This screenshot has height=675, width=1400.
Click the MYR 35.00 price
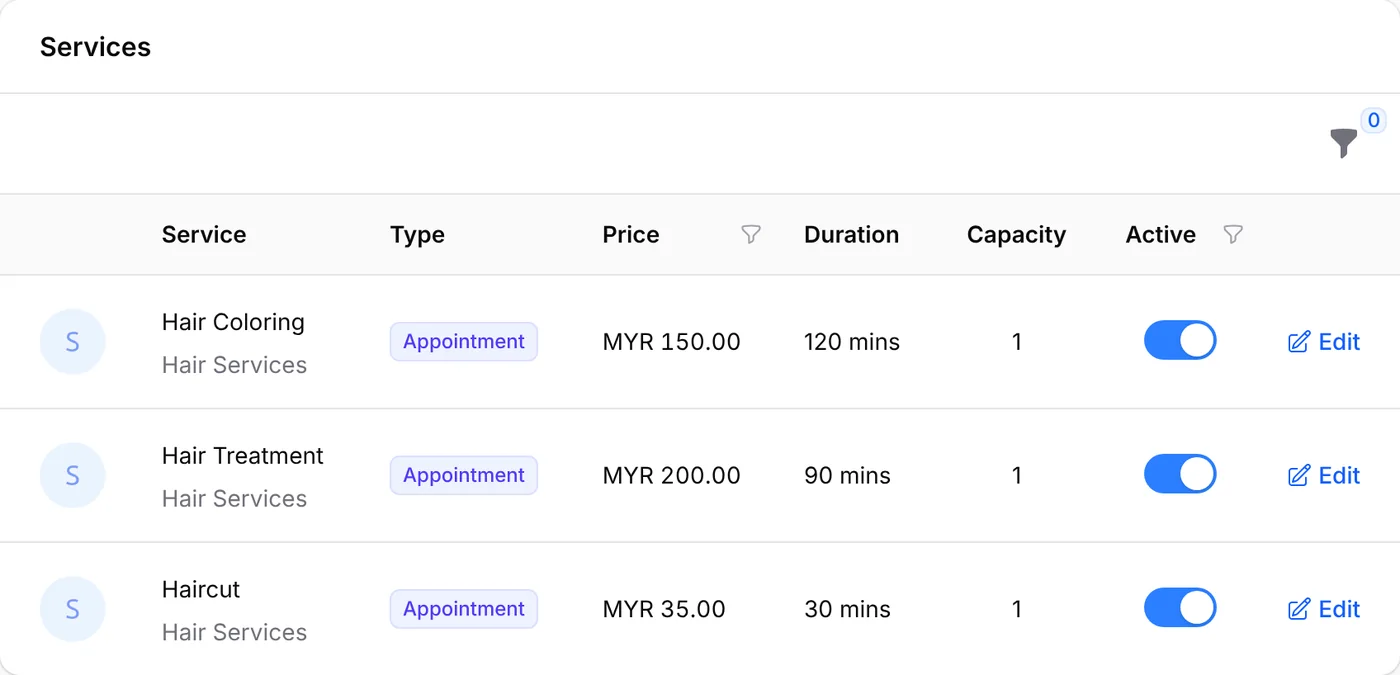[x=664, y=609]
